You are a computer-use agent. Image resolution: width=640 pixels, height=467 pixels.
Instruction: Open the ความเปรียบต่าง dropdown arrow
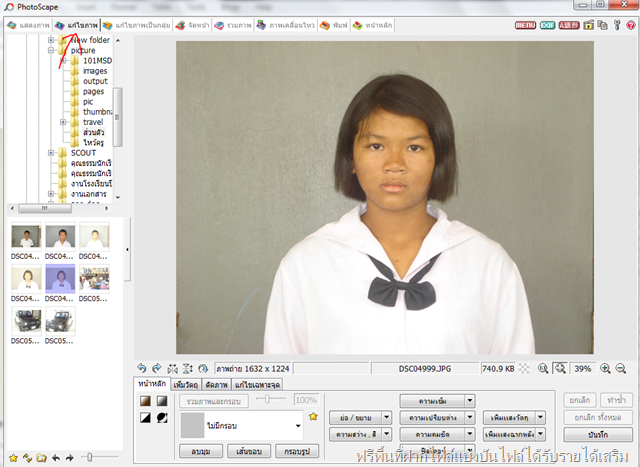click(x=470, y=418)
